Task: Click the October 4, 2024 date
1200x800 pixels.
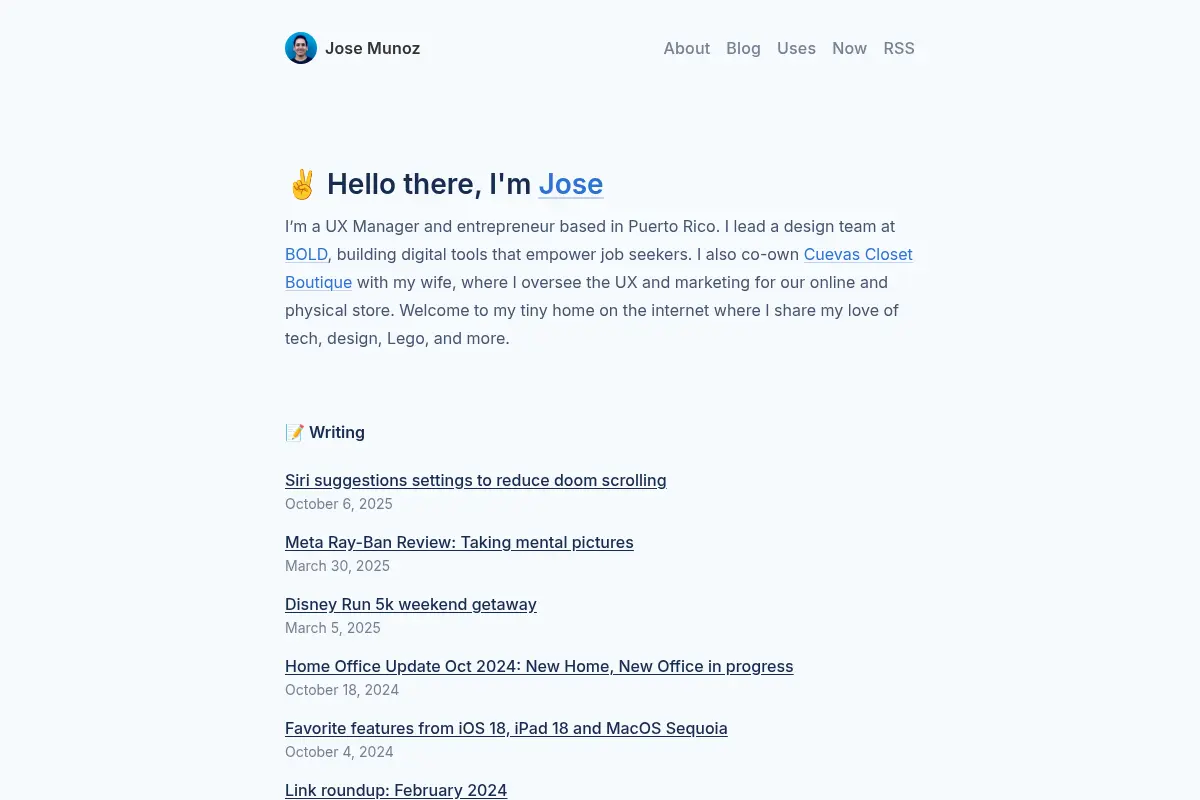Action: click(339, 752)
